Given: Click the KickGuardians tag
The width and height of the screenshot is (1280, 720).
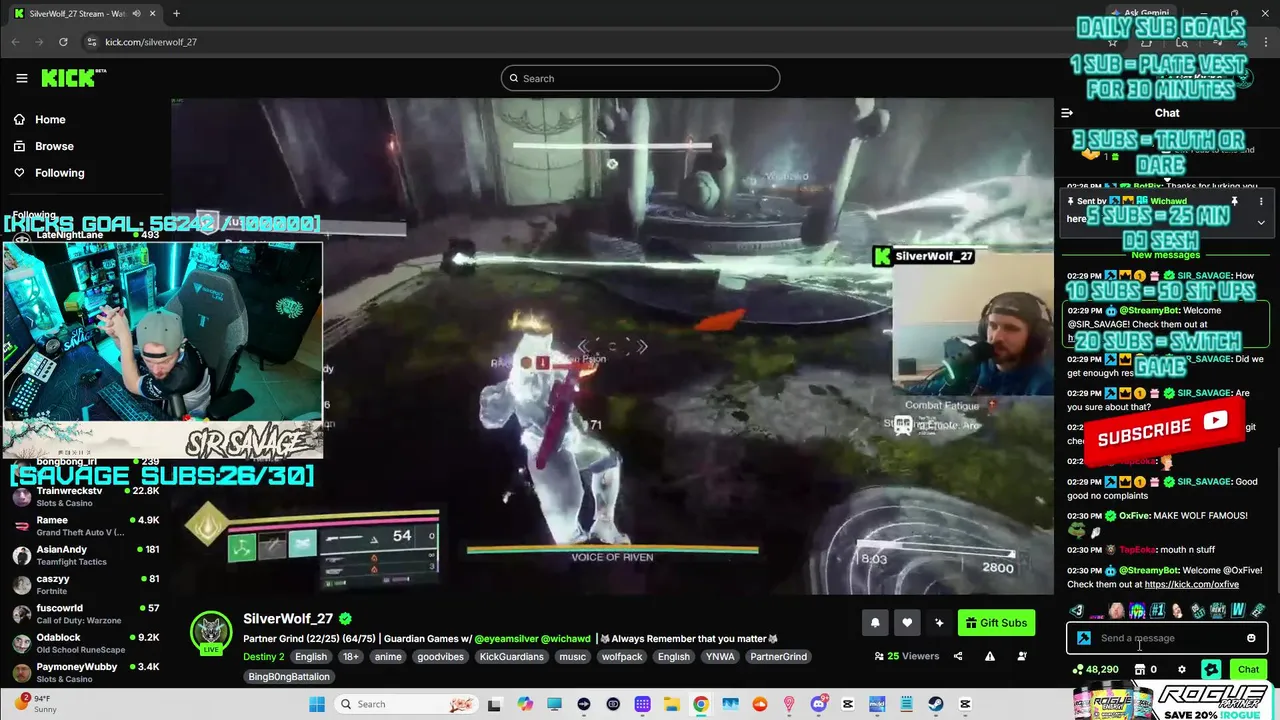Looking at the screenshot, I should pos(511,657).
